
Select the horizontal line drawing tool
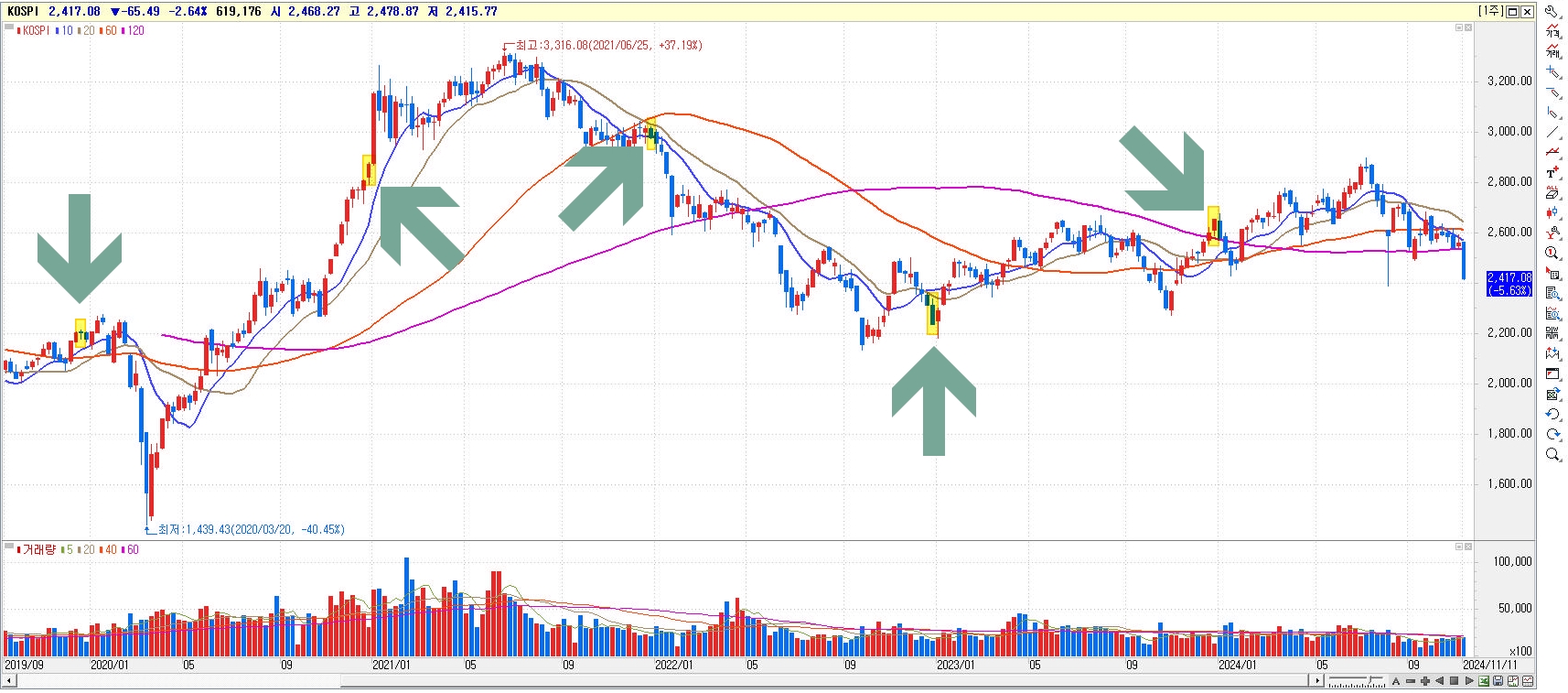point(1552,92)
